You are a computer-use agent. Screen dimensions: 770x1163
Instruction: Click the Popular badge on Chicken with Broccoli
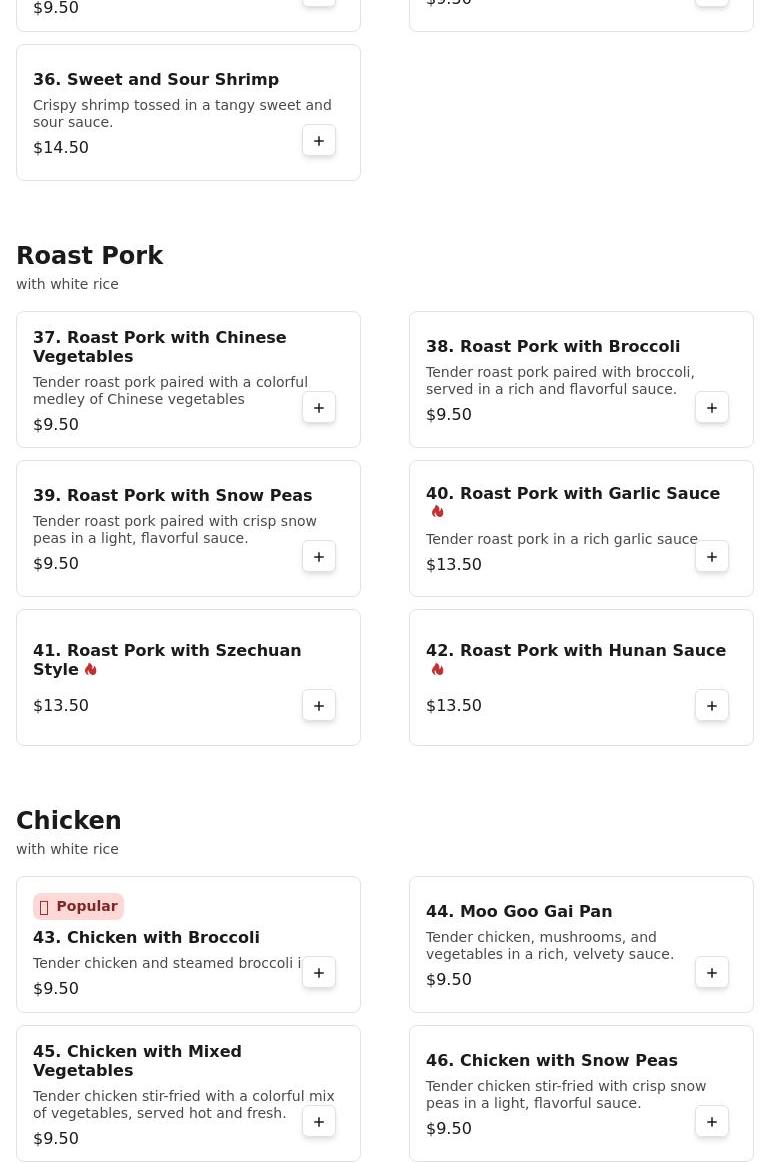(78, 906)
